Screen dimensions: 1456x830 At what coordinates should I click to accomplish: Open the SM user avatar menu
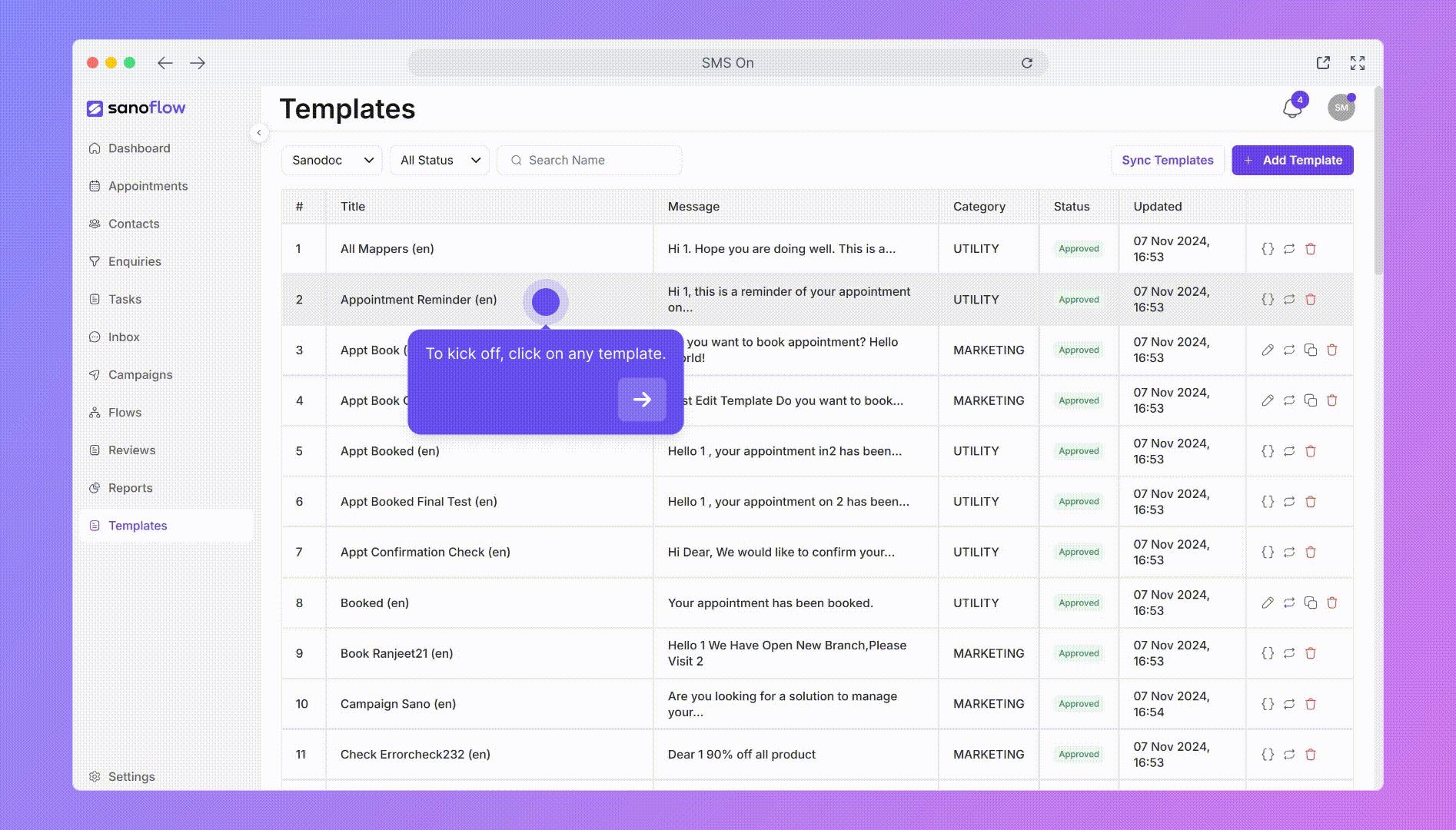(x=1341, y=108)
